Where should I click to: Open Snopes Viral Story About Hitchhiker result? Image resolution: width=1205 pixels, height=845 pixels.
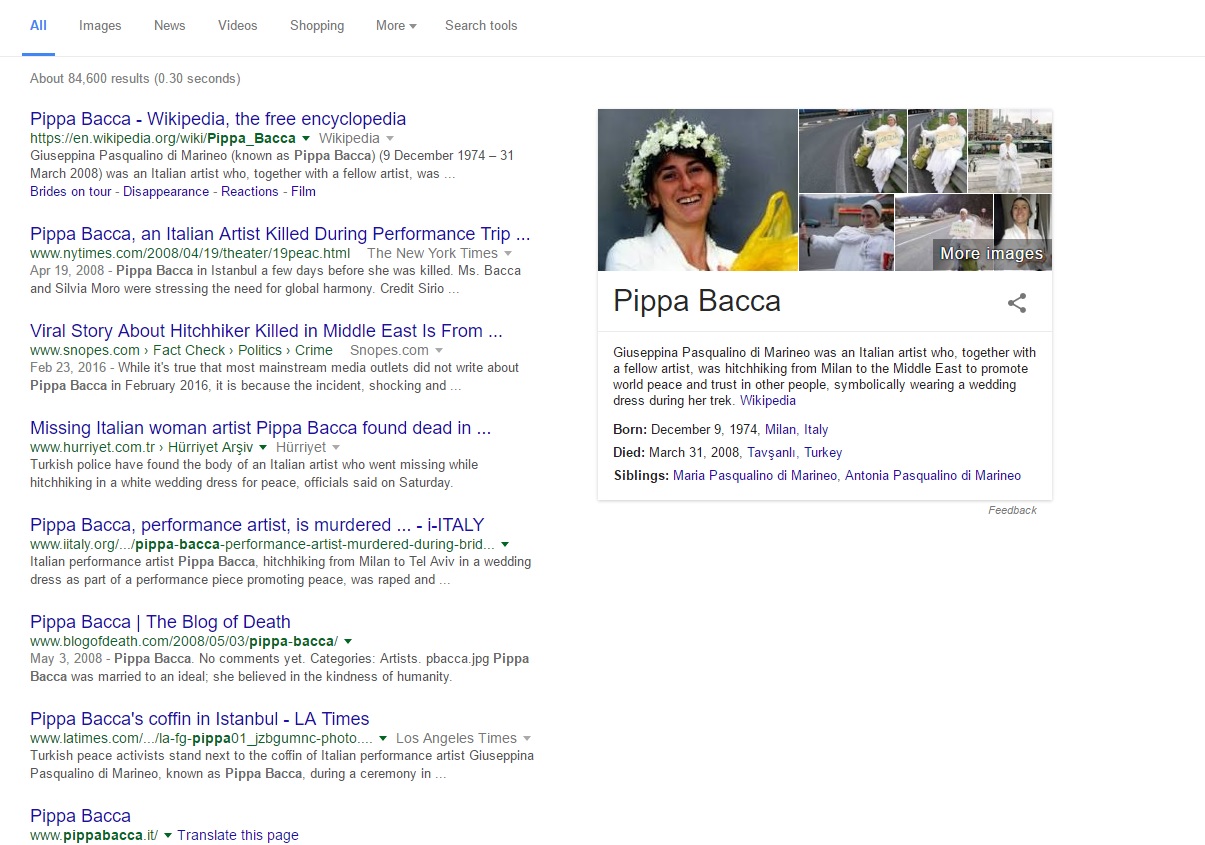pyautogui.click(x=266, y=331)
